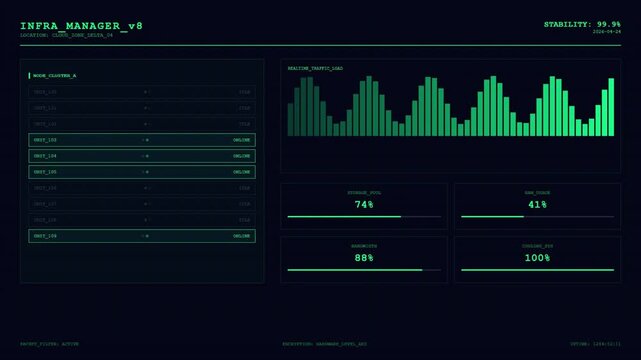Click the 41% RAM usage value
Screen dimensions: 641x360
tap(538, 204)
